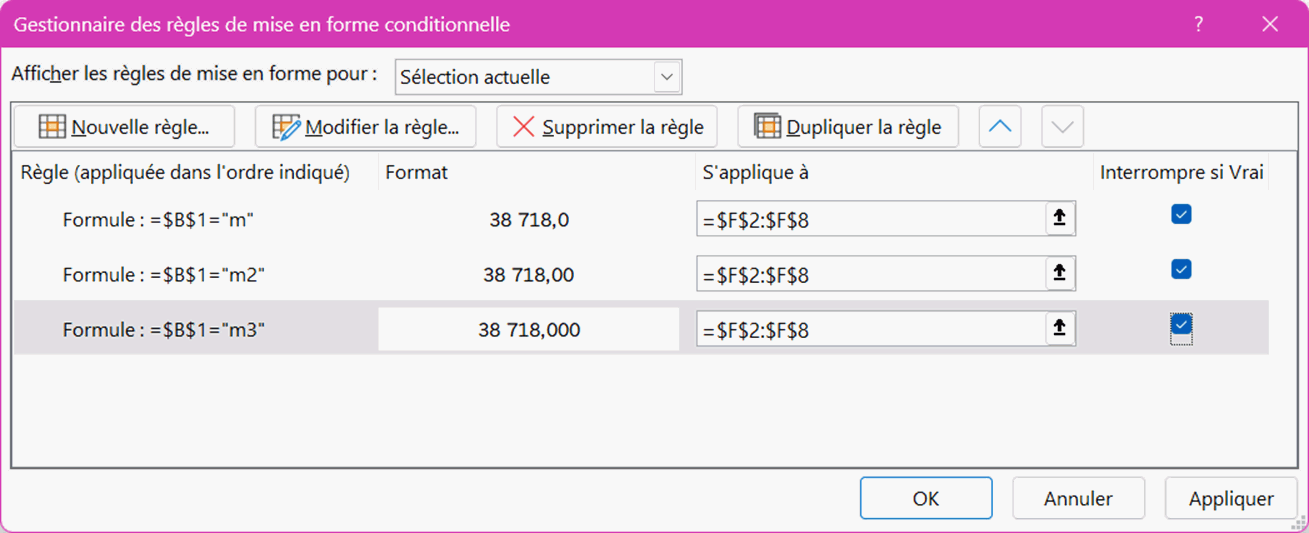1309x533 pixels.
Task: Uncheck Interrompre si Vrai for "m2" rule
Action: [1181, 270]
